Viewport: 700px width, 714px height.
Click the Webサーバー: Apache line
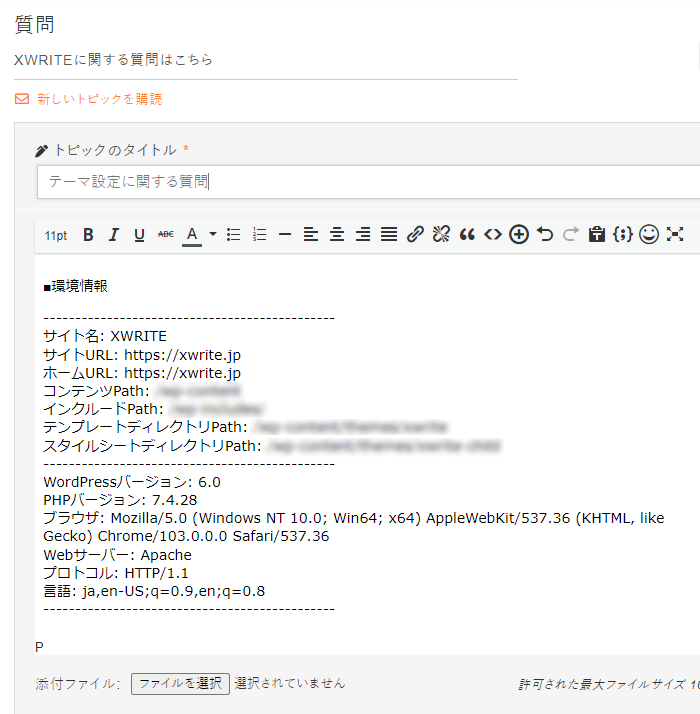point(118,555)
